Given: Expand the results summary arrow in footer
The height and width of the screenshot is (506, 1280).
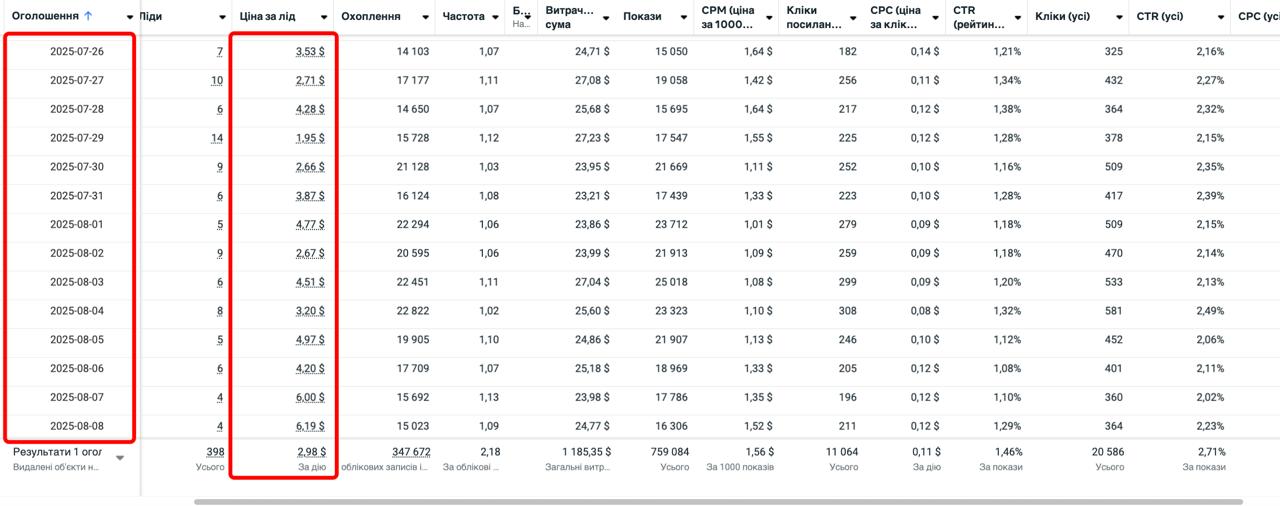Looking at the screenshot, I should point(120,458).
